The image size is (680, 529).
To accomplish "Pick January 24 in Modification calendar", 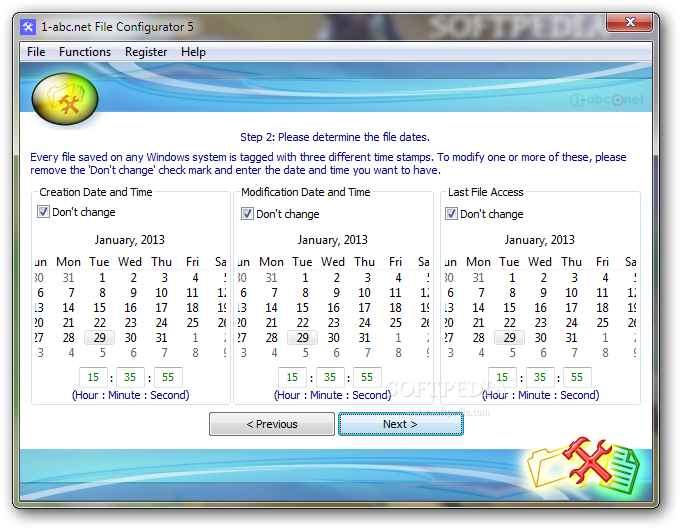I will tap(364, 323).
